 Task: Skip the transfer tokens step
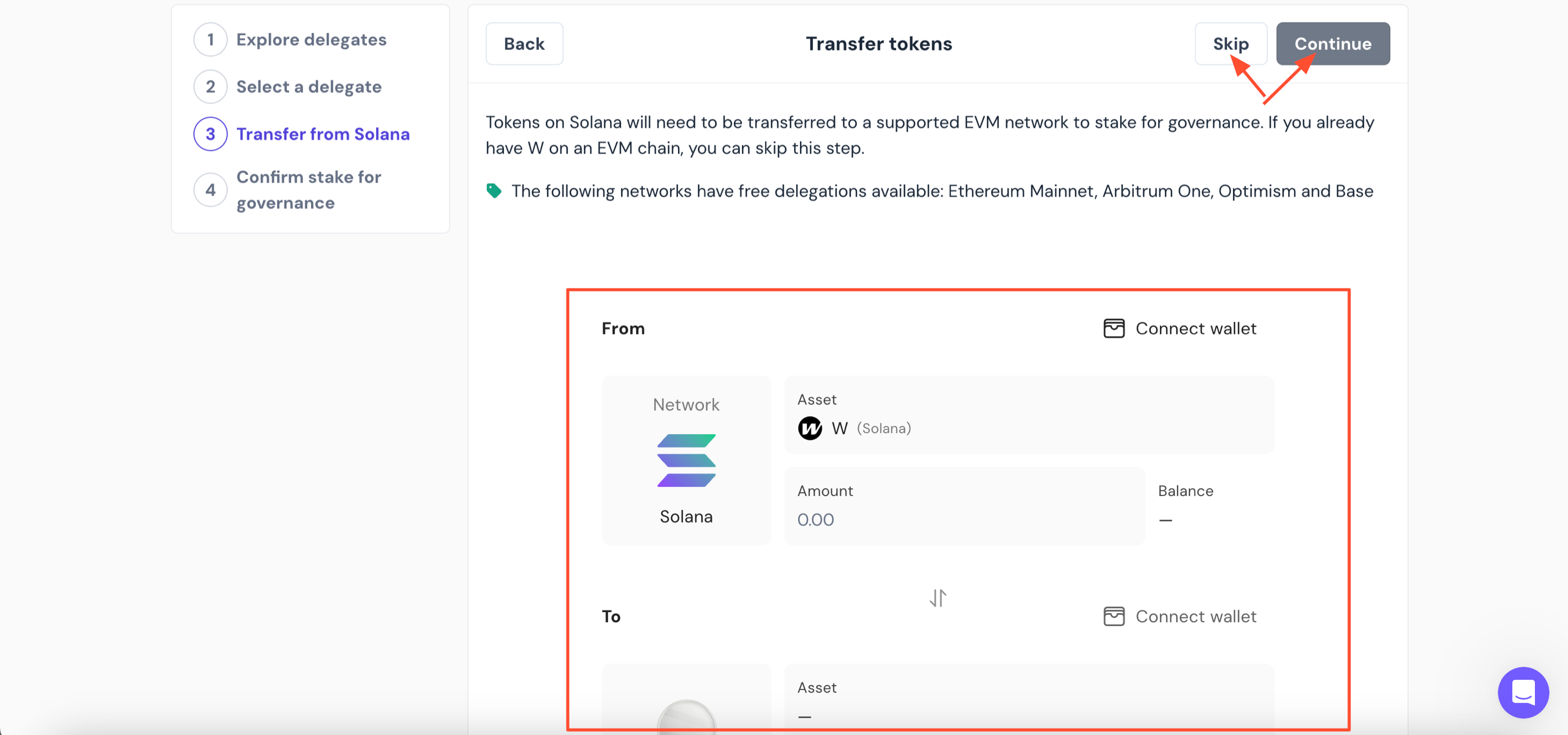click(x=1230, y=44)
